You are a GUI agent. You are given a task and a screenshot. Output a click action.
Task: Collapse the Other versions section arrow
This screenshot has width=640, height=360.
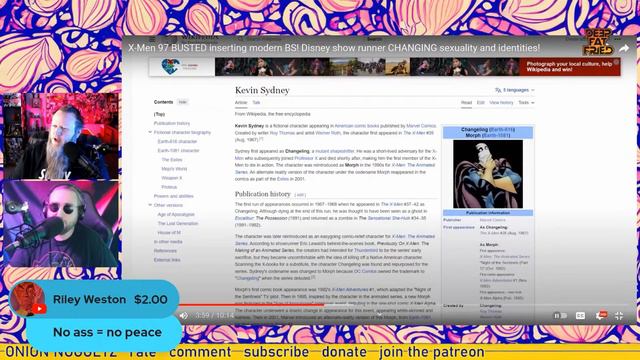coord(150,205)
